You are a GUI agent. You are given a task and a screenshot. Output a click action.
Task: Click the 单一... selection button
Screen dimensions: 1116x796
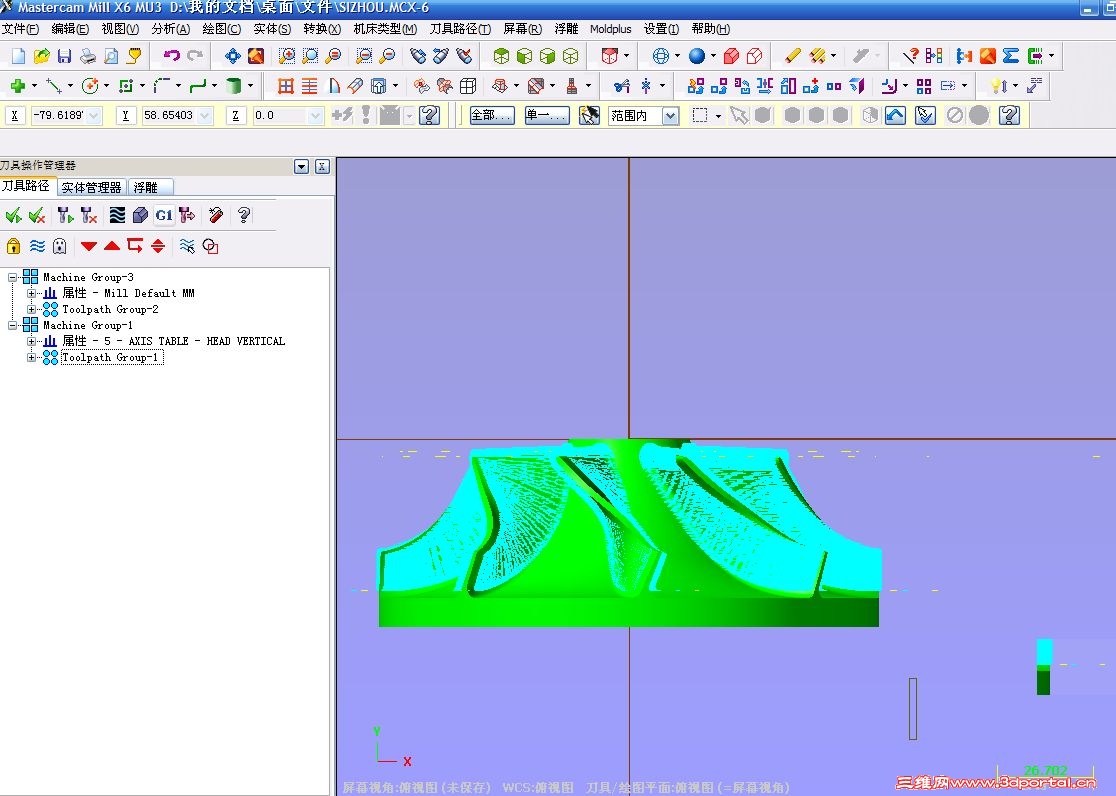[547, 115]
